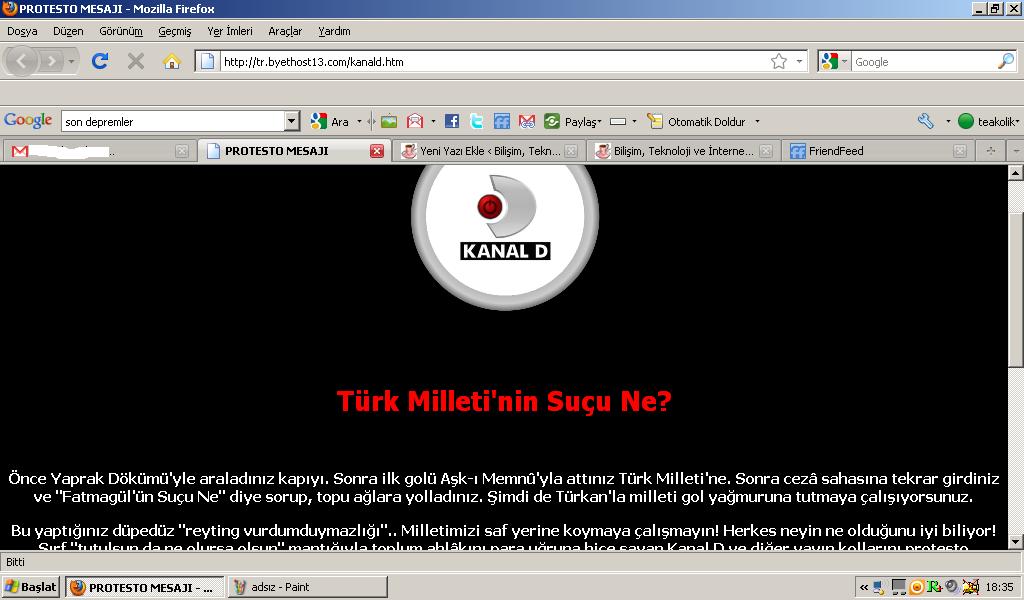This screenshot has width=1024, height=600.
Task: Open the list-all-tabs dropdown arrow
Action: pyautogui.click(x=1016, y=151)
